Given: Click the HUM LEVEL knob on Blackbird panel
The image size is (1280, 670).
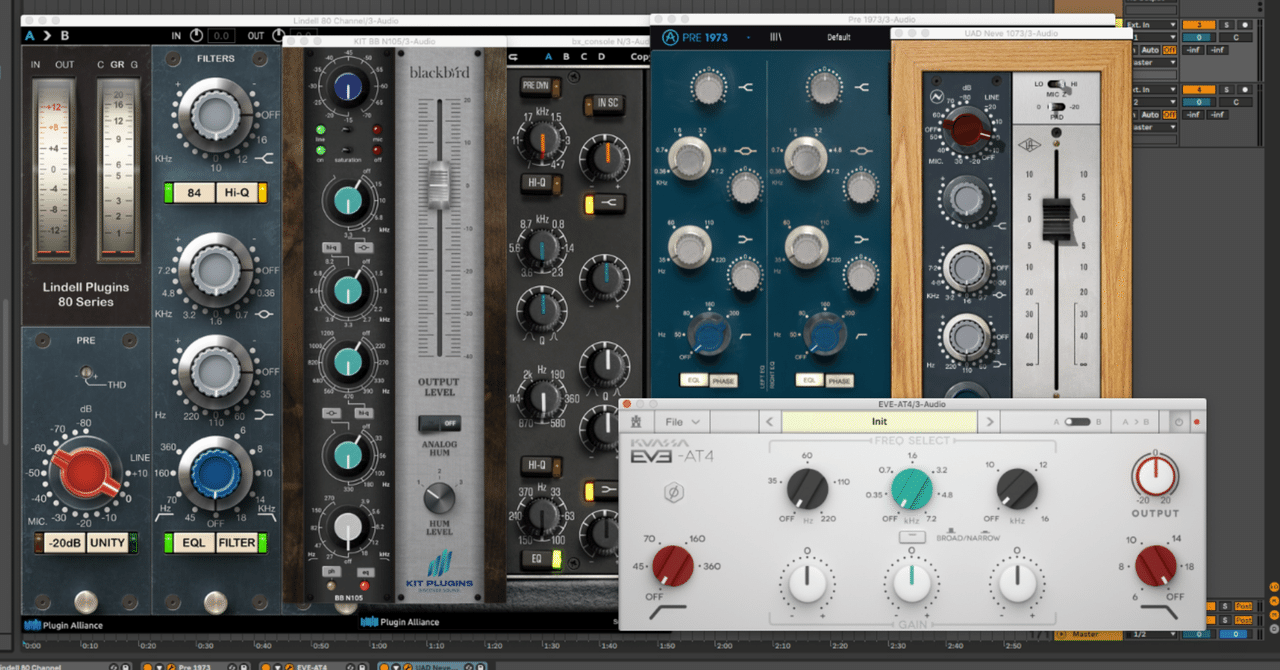Looking at the screenshot, I should [x=439, y=497].
